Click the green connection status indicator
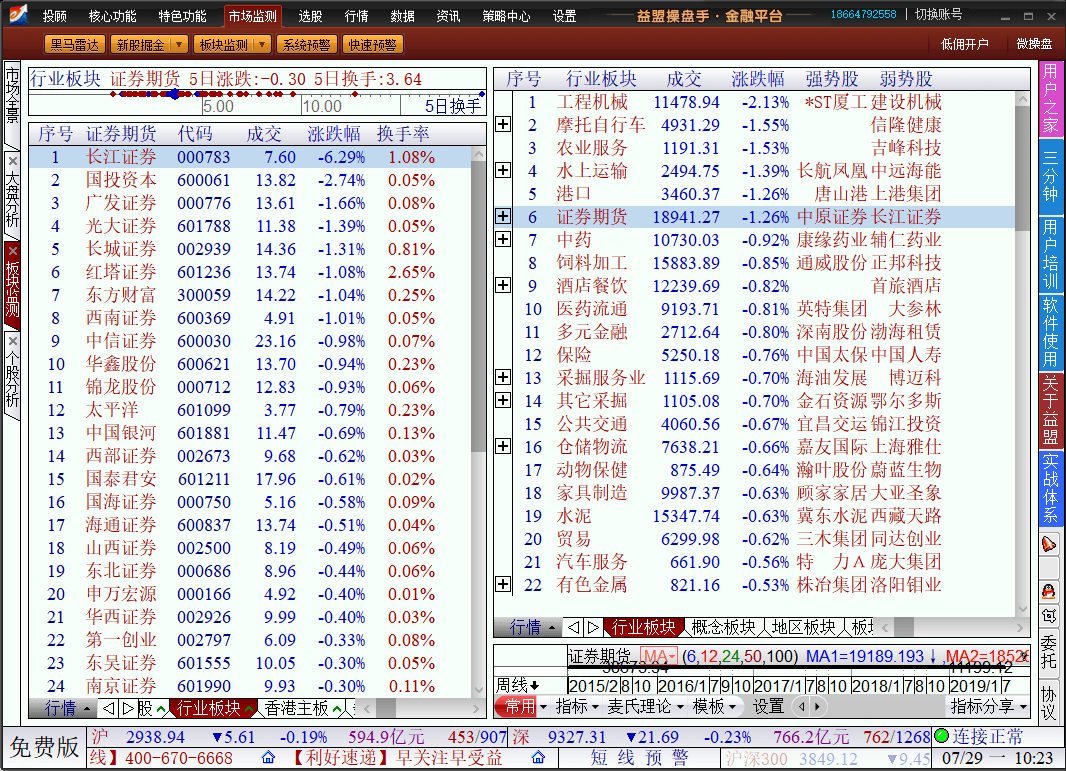 click(x=942, y=736)
